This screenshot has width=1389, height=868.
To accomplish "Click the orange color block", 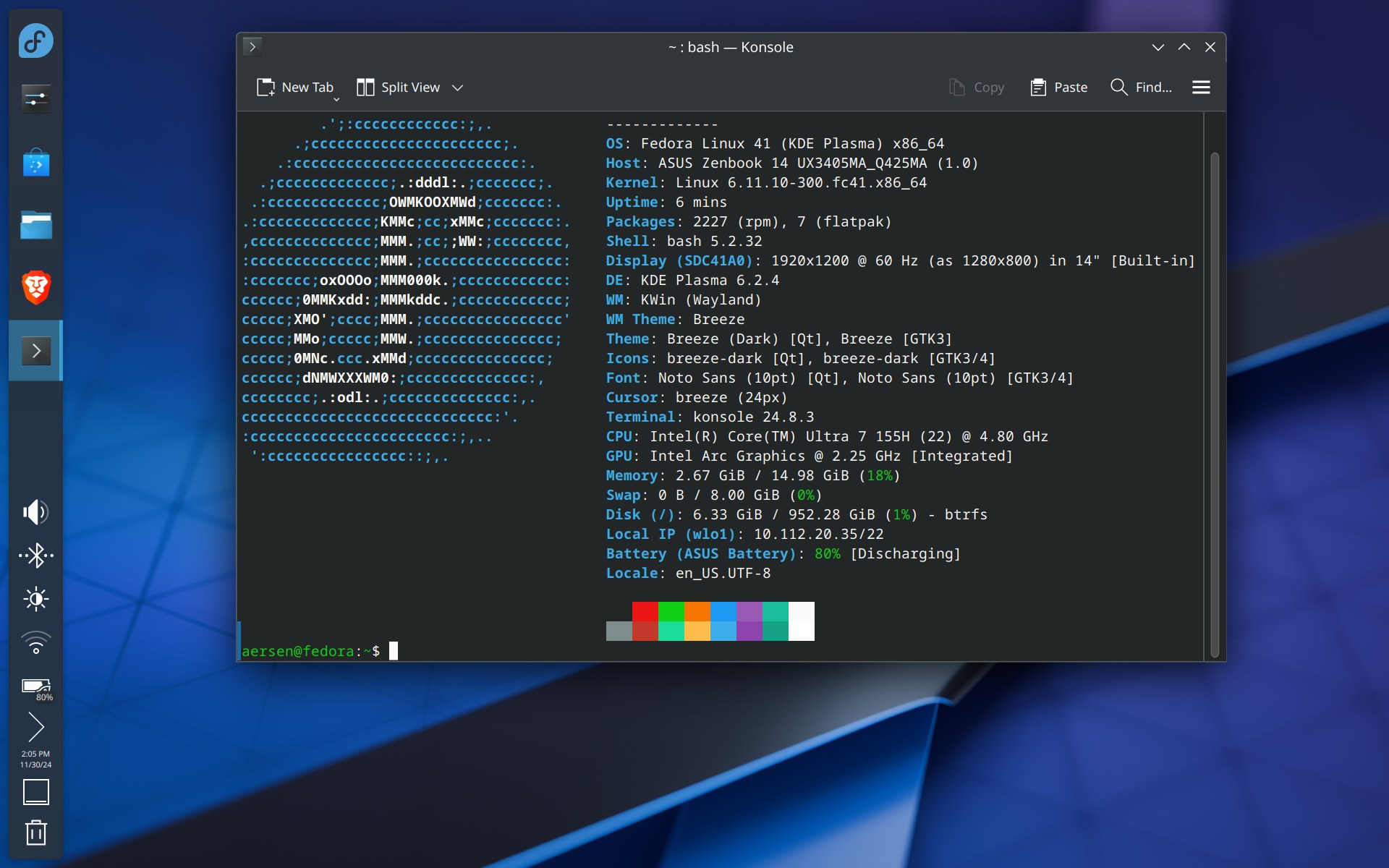I will point(697,611).
